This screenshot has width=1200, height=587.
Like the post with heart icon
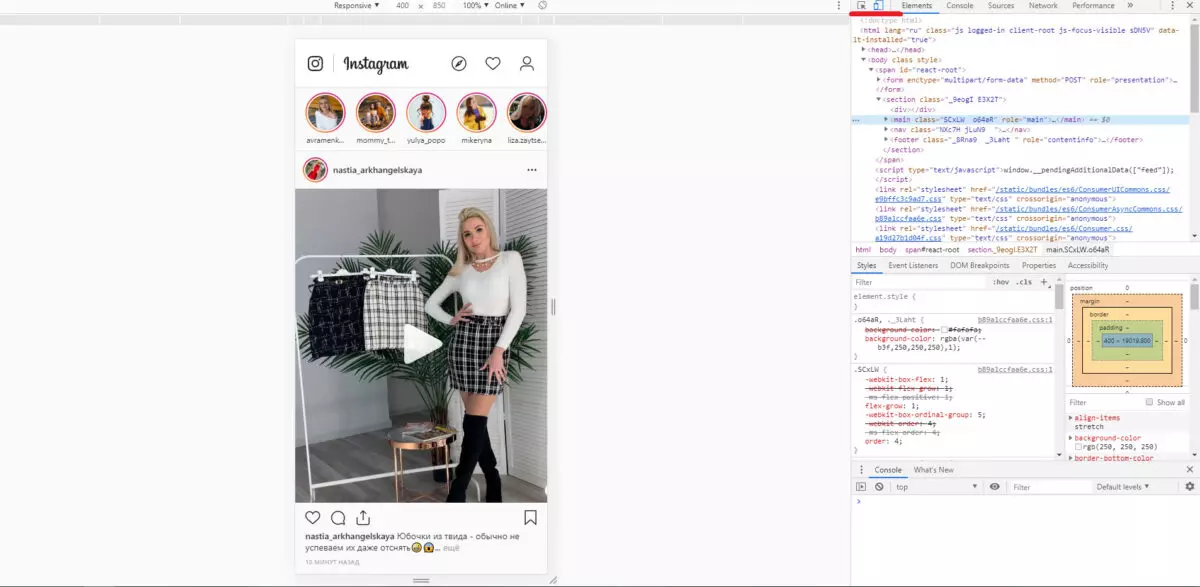[313, 518]
